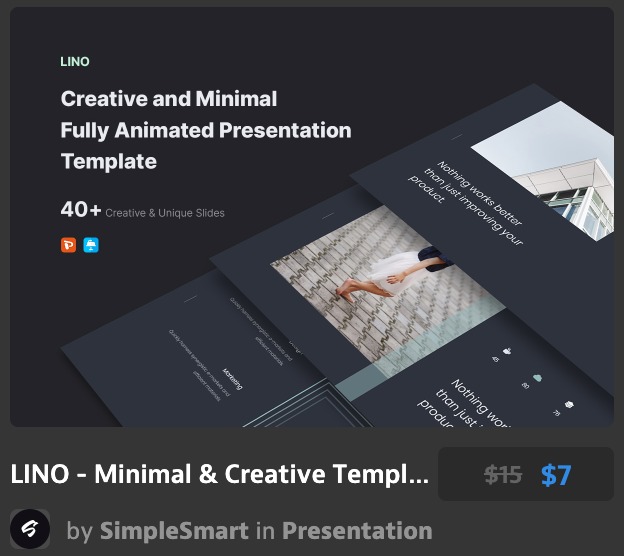Click the white icon above 78

pyautogui.click(x=569, y=405)
